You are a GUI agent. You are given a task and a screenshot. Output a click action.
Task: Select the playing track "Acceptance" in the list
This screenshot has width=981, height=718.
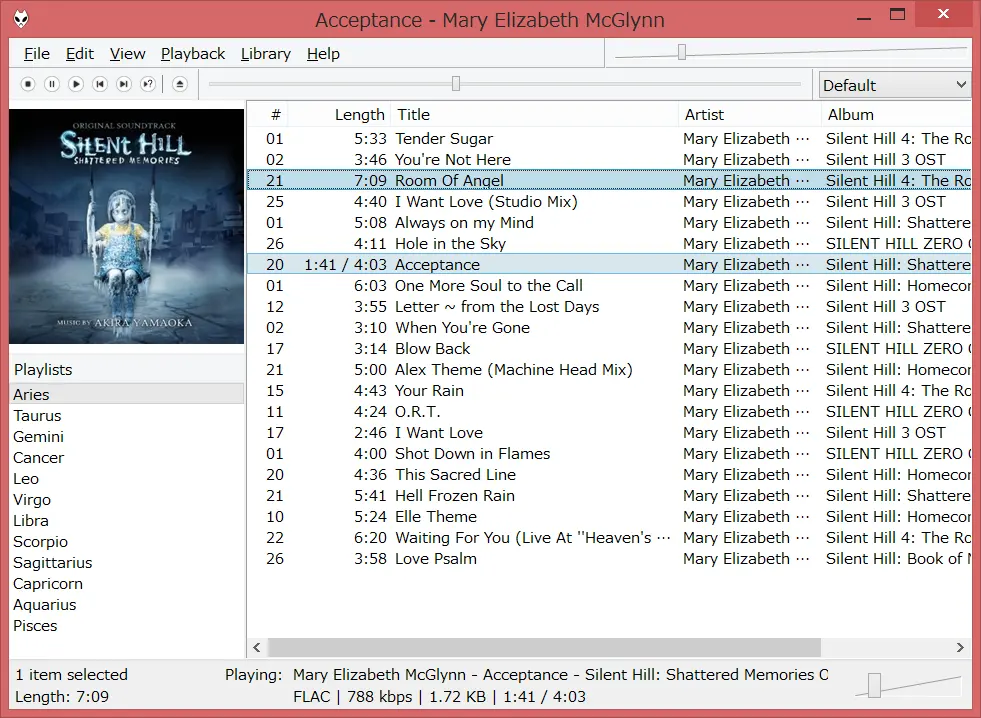pyautogui.click(x=609, y=265)
